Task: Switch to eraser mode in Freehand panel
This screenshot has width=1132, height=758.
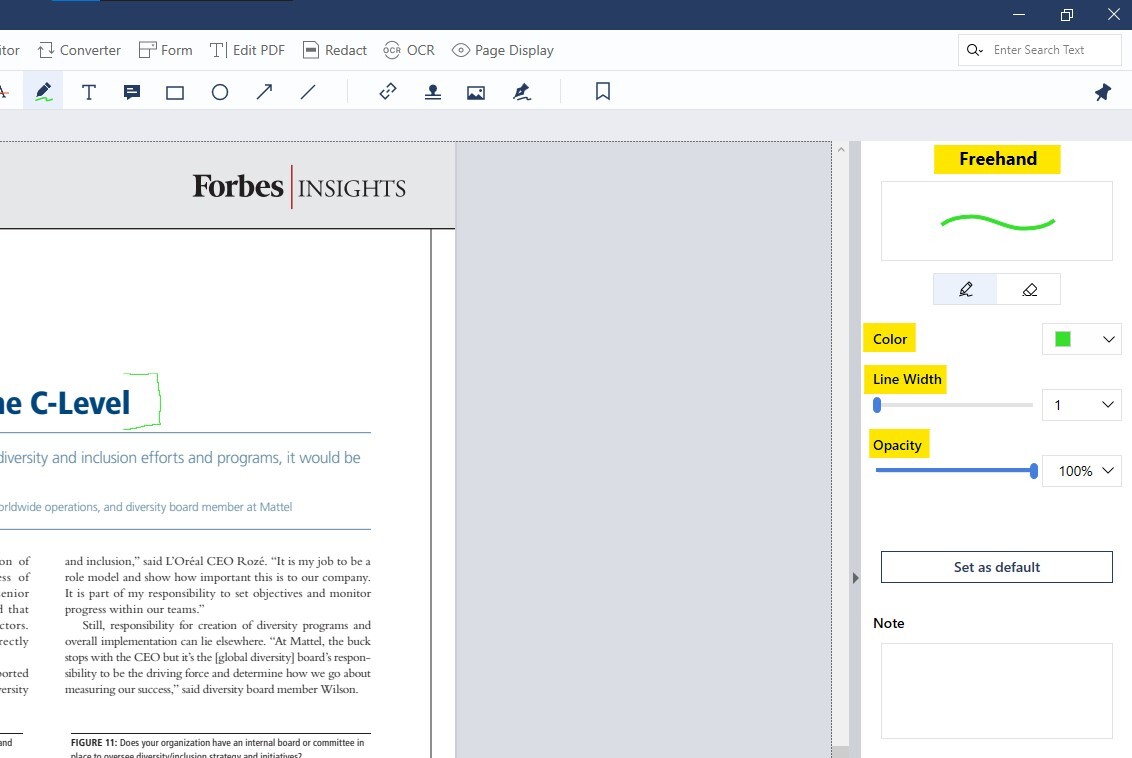Action: point(1029,289)
